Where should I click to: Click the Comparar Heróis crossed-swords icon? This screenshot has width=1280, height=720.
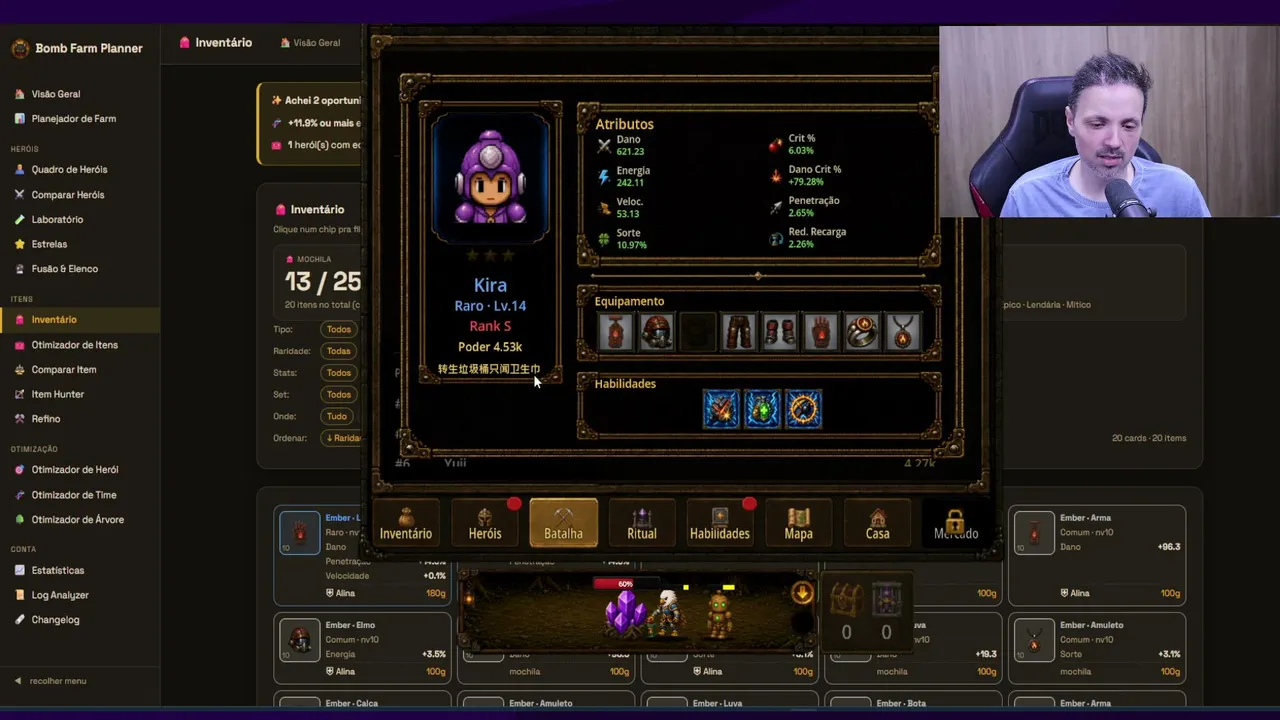tap(20, 195)
